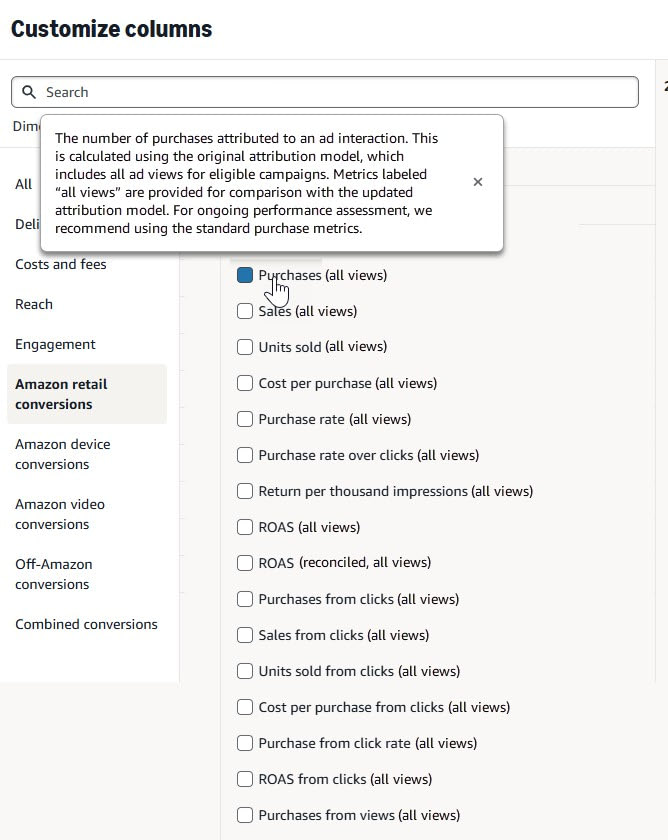Viewport: 668px width, 840px height.
Task: Check the Units sold (all views) box
Action: [245, 347]
